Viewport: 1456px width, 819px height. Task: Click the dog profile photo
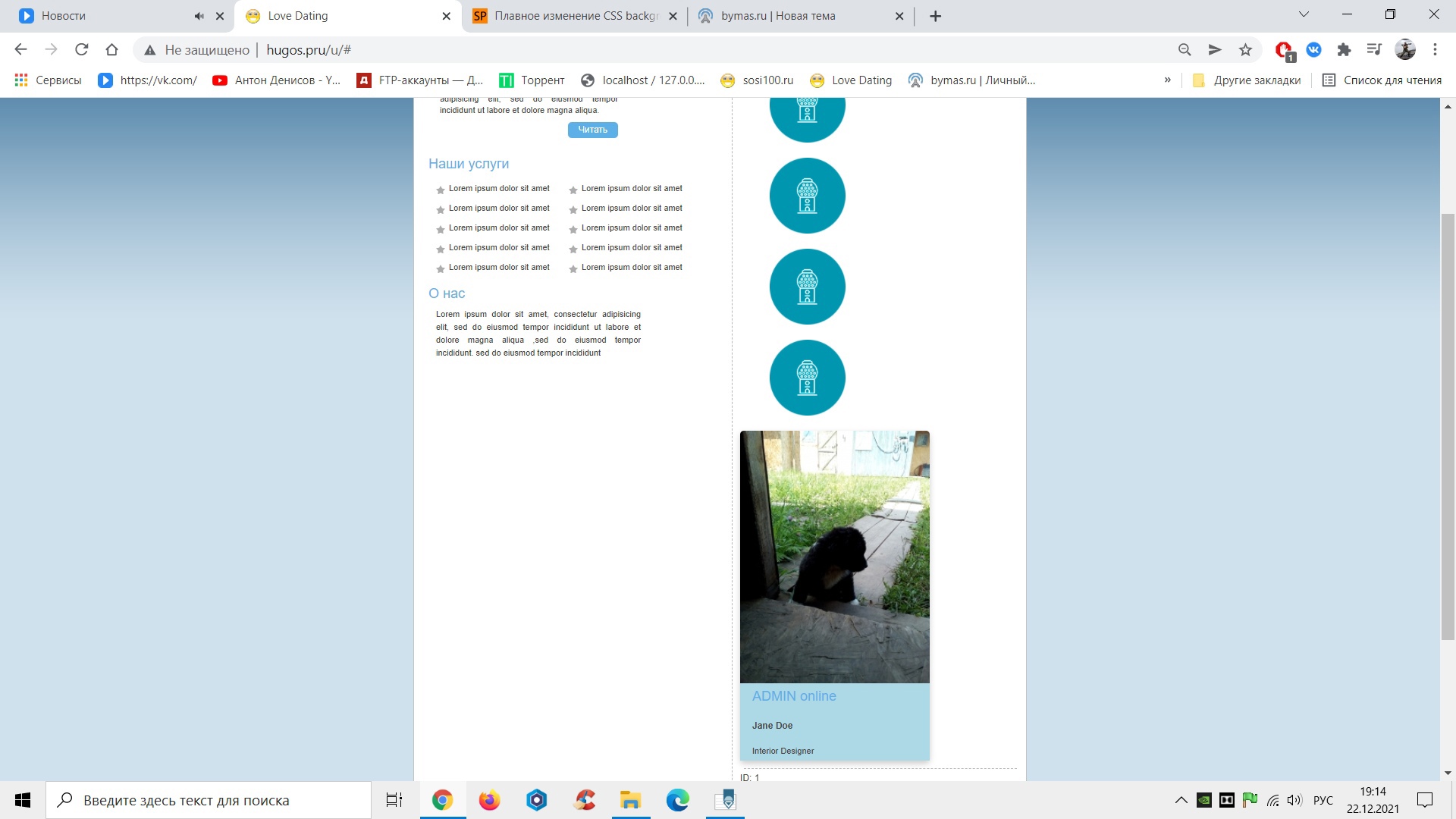click(834, 557)
